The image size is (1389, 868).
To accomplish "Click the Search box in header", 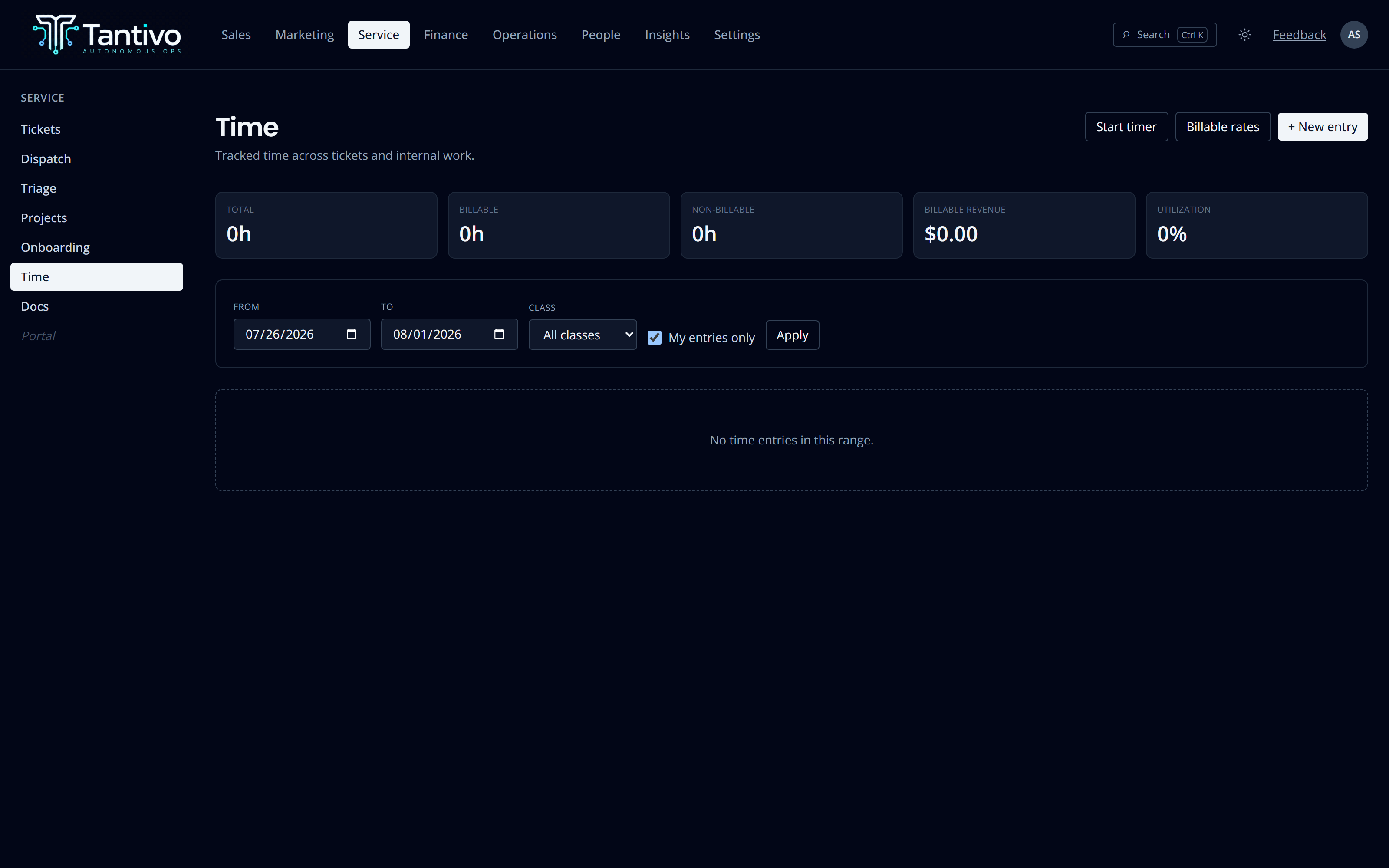I will 1164,34.
